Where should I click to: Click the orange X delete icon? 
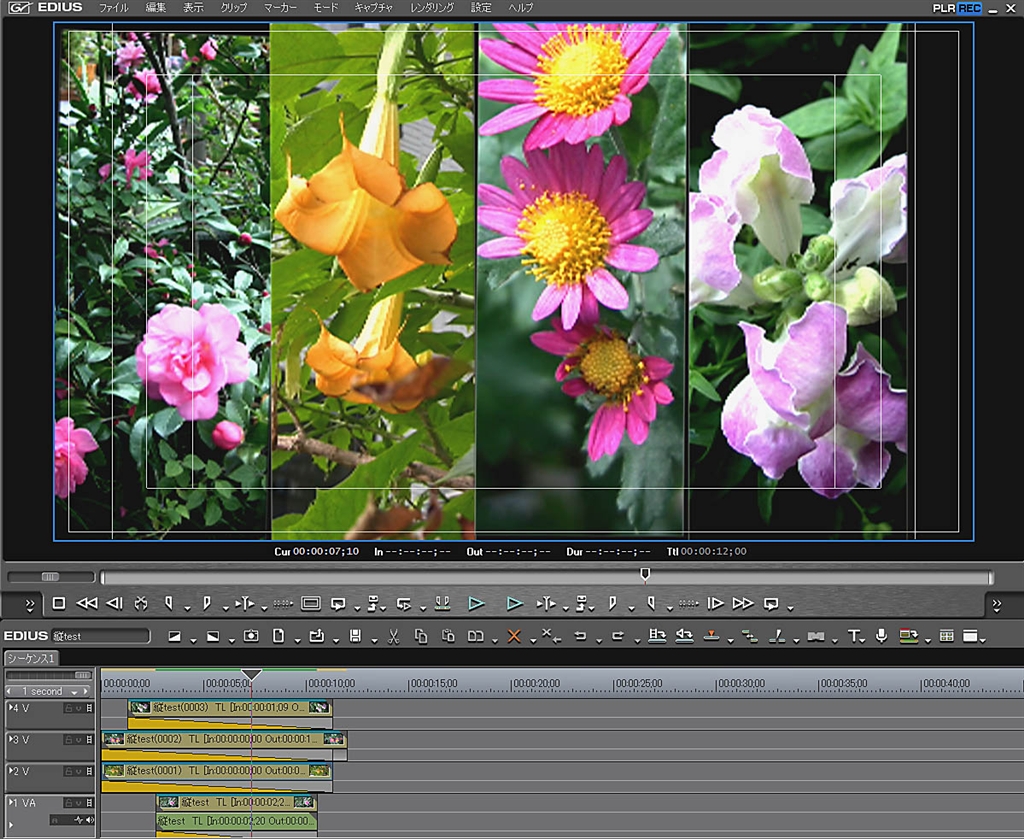(x=514, y=636)
